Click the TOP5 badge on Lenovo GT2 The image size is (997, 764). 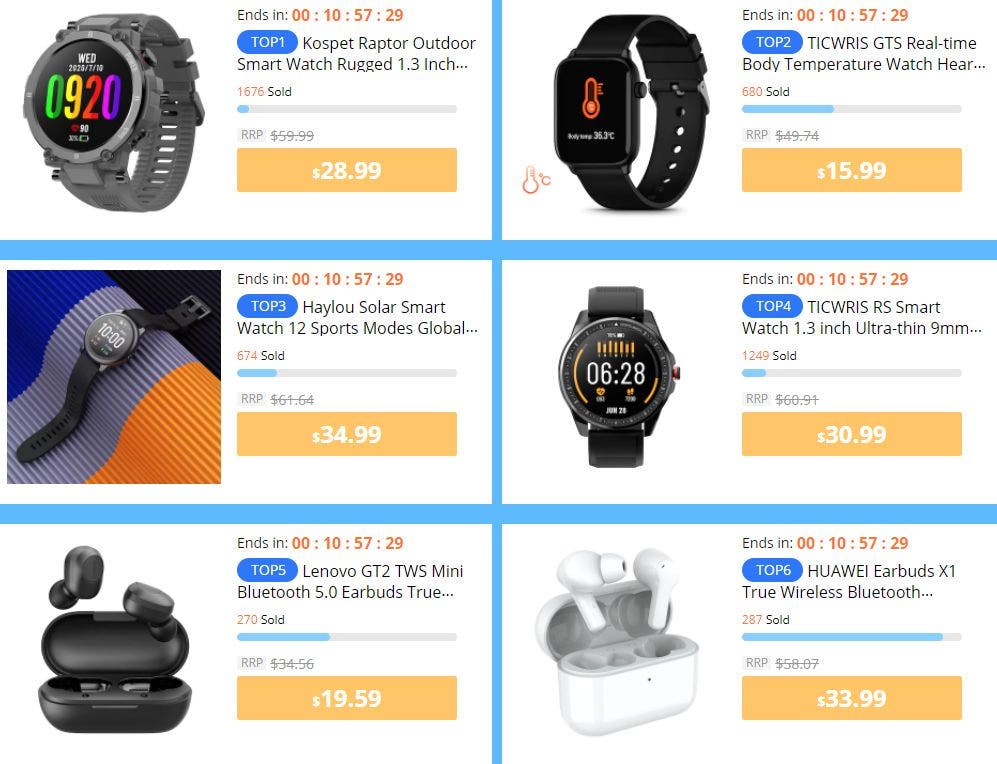click(267, 570)
